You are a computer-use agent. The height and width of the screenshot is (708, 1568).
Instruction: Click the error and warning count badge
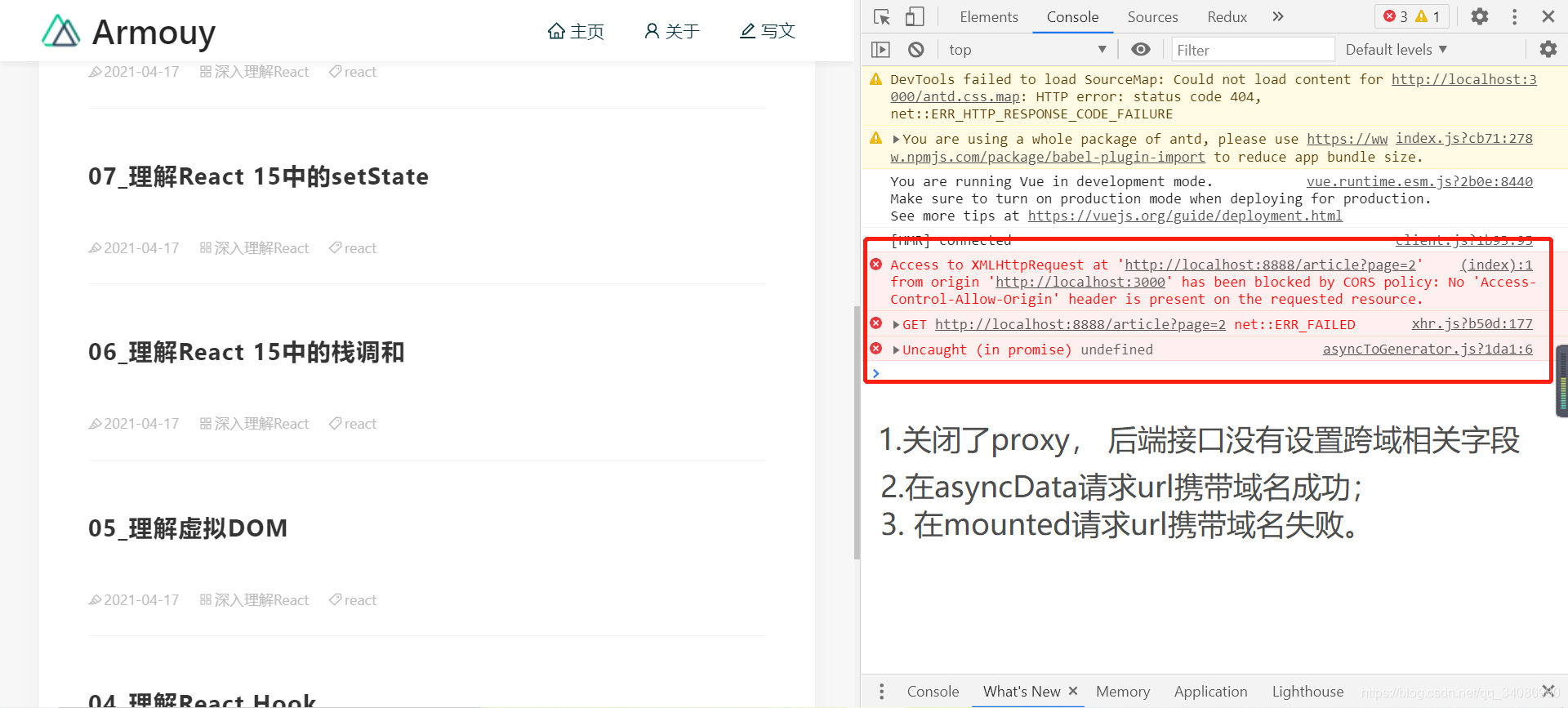click(x=1412, y=16)
